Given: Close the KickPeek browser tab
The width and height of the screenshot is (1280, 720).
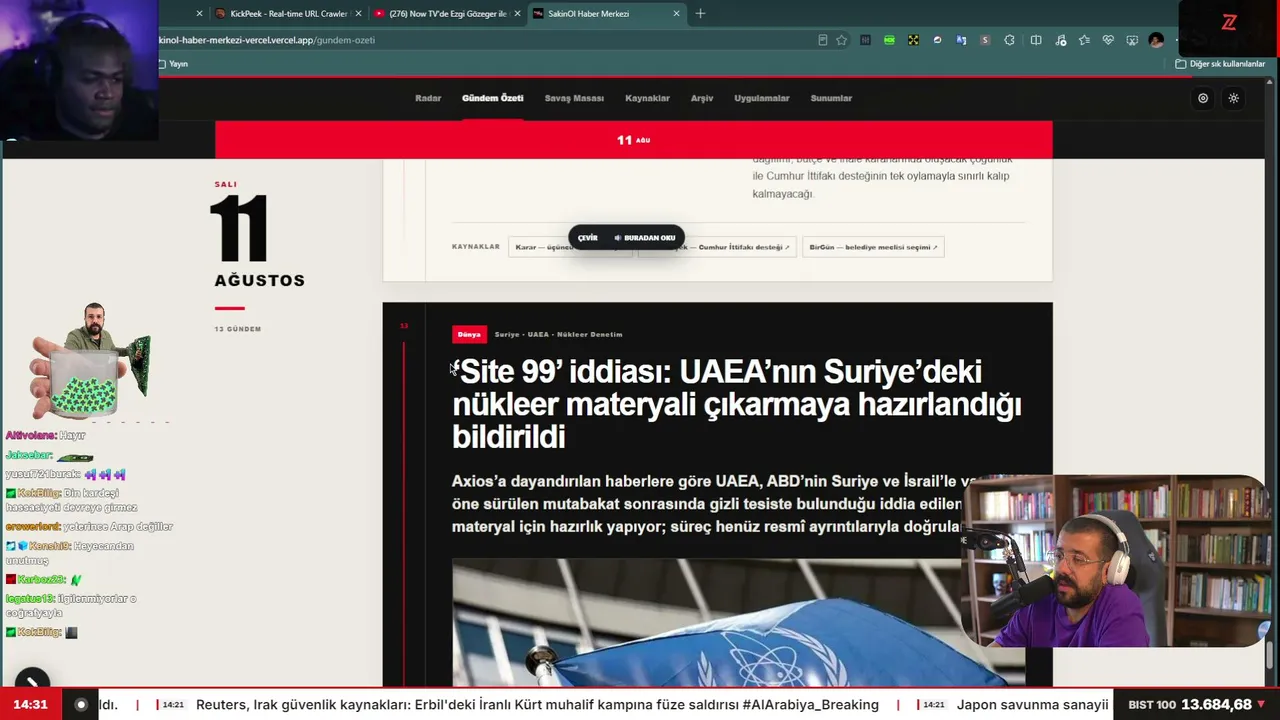Looking at the screenshot, I should 357,14.
